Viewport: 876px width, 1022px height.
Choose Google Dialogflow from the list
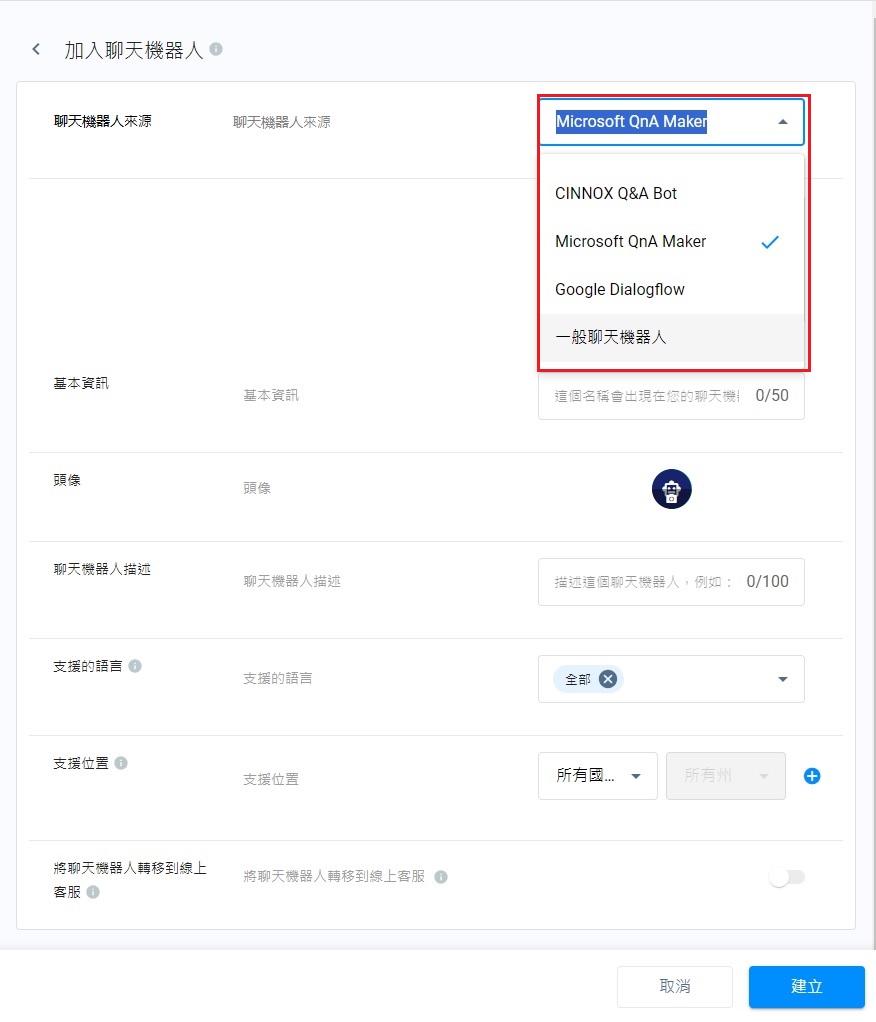[672, 289]
